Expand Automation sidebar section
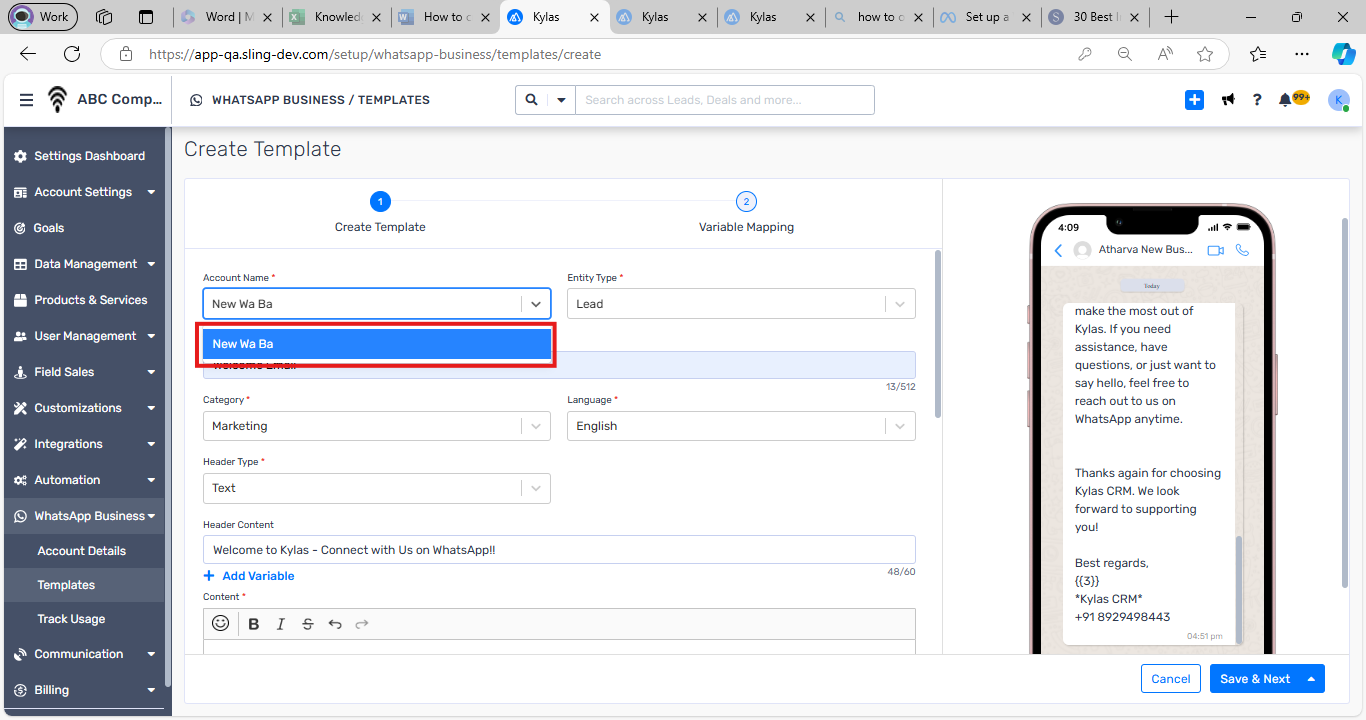This screenshot has width=1366, height=720. pyautogui.click(x=84, y=480)
